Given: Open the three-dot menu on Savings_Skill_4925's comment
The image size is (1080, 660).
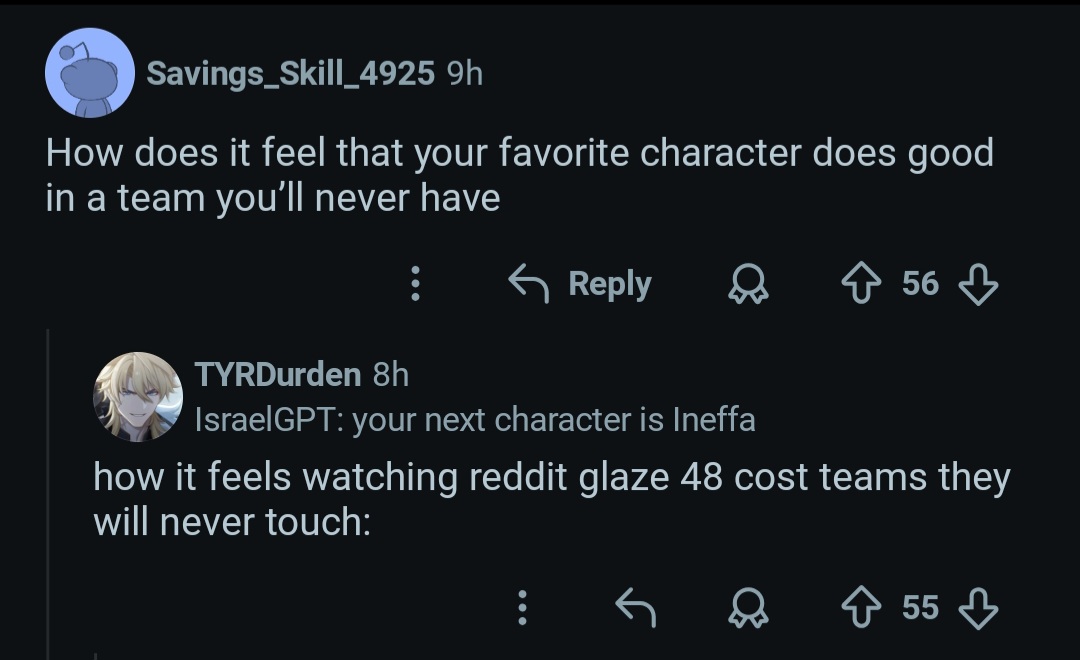Looking at the screenshot, I should click(415, 285).
